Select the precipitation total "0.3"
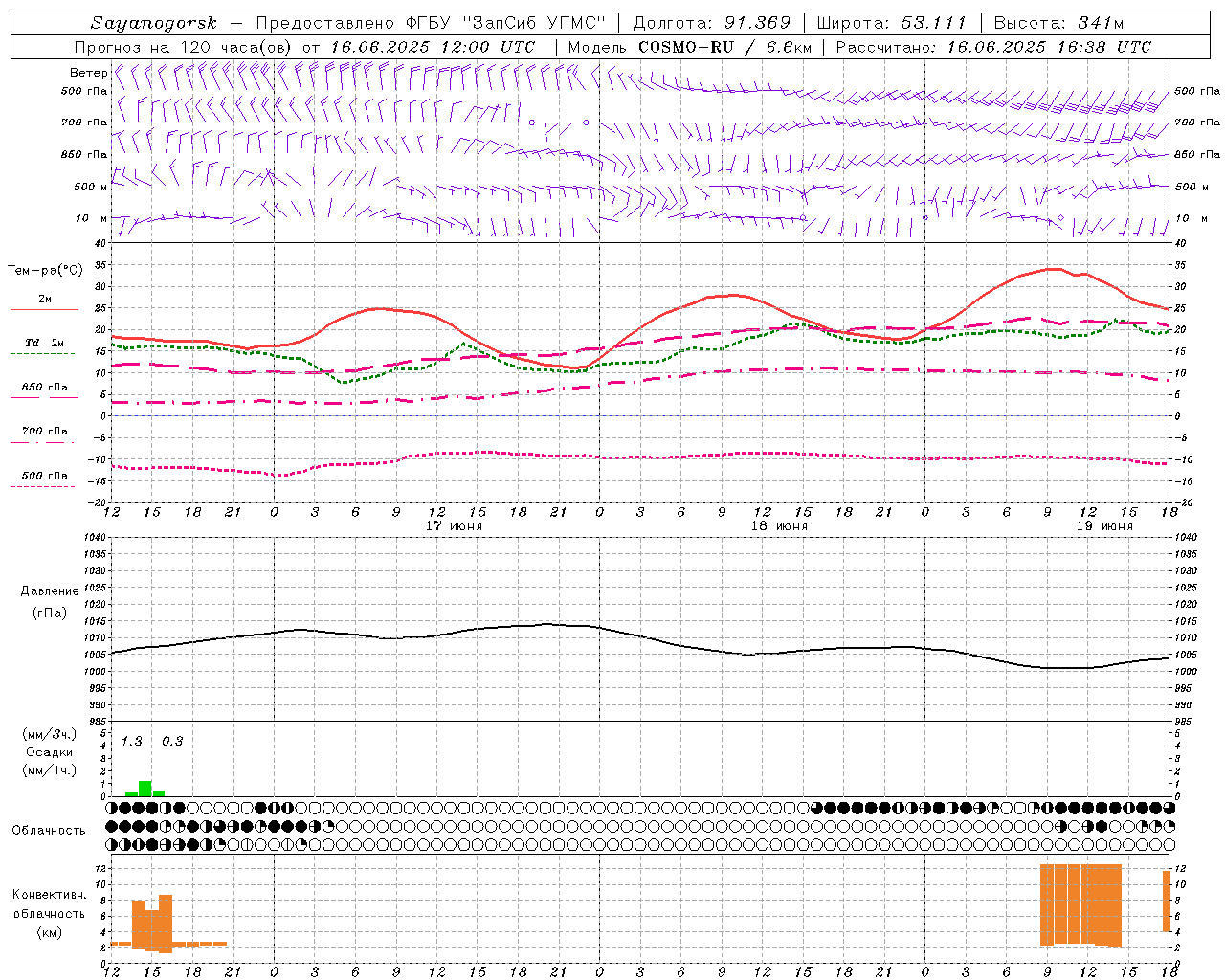Screen dimensions: 1225x980 click(x=172, y=742)
